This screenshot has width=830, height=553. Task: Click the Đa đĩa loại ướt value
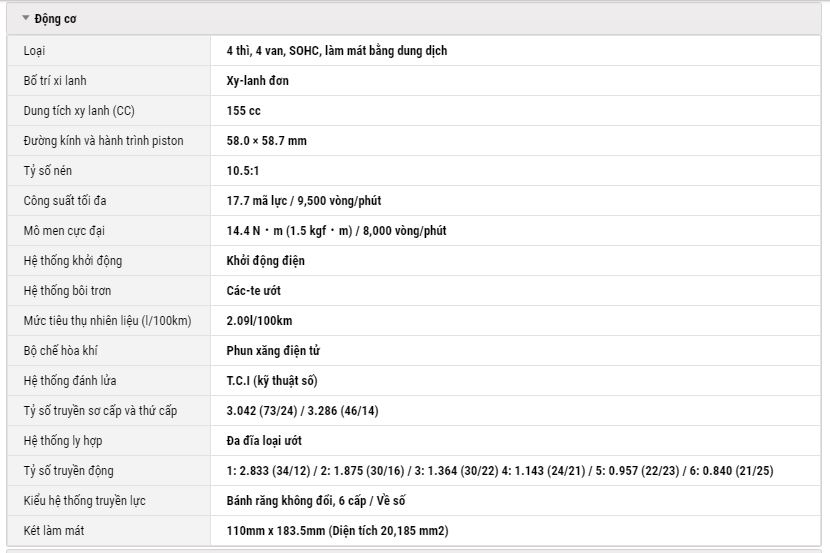[x=264, y=441]
